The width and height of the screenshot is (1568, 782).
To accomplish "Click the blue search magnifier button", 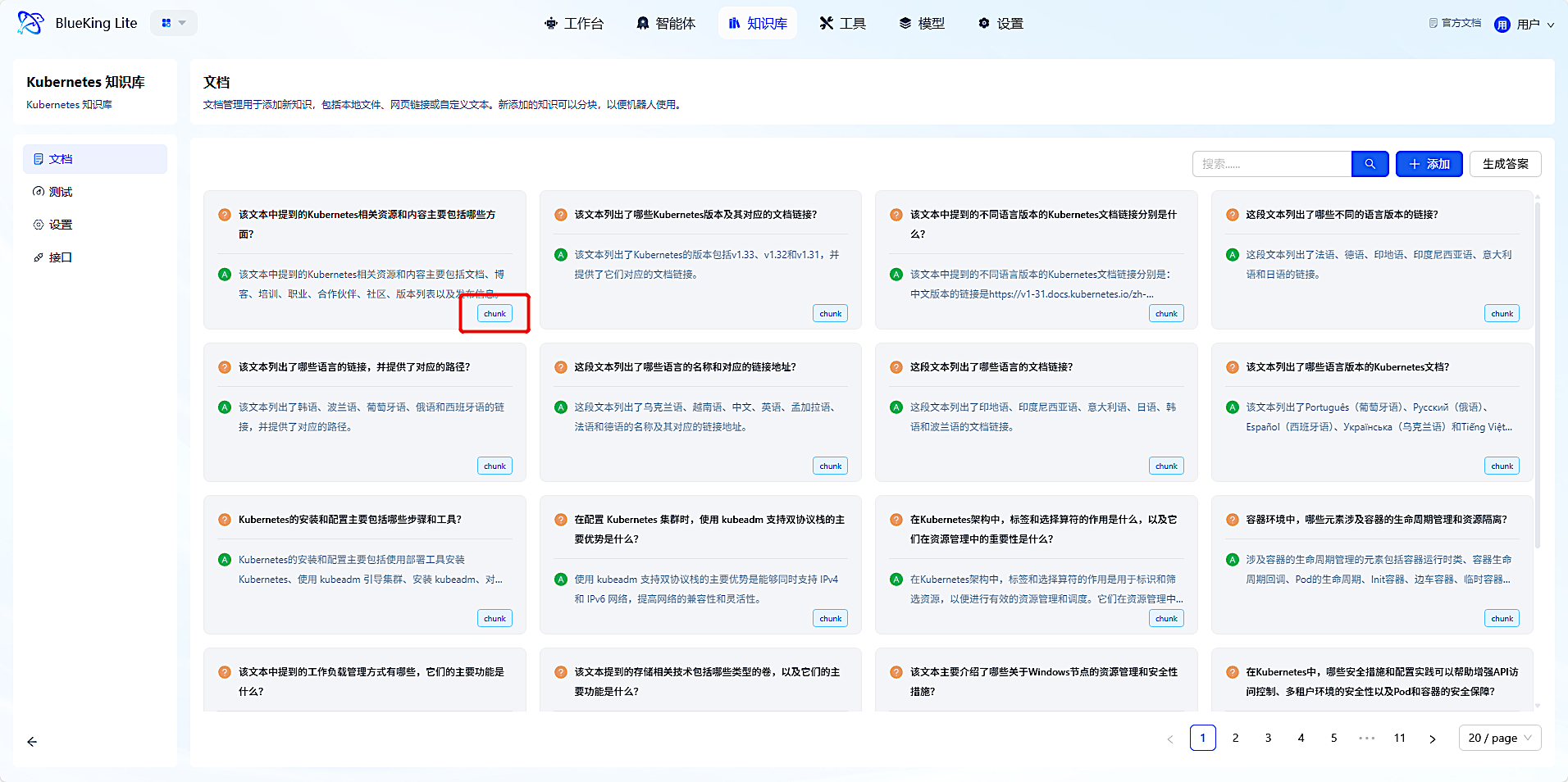I will pos(1370,164).
